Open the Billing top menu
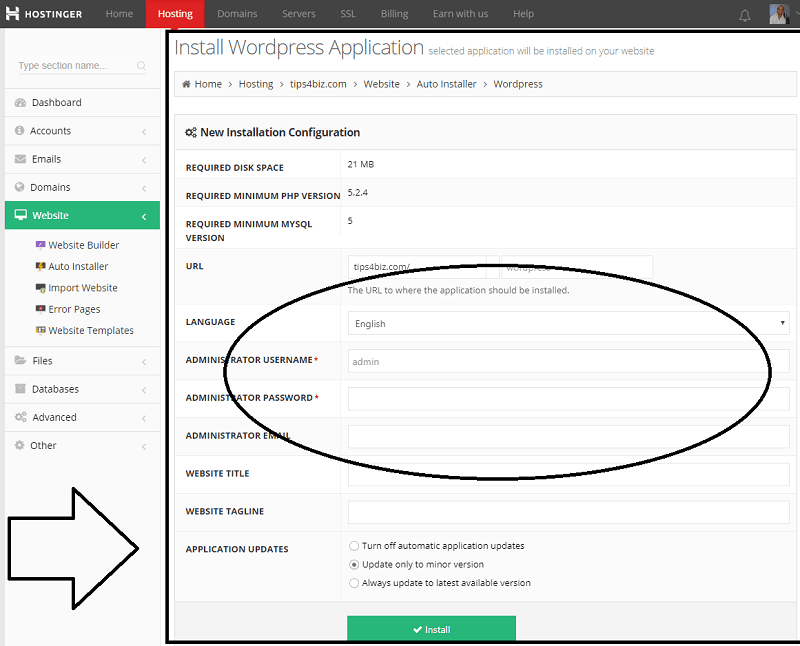800x646 pixels. (x=394, y=14)
